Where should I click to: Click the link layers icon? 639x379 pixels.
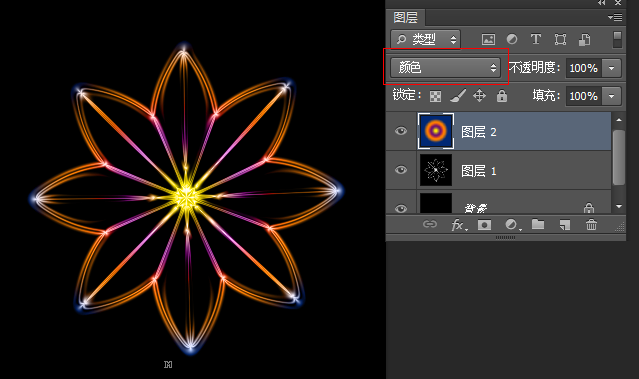coord(430,224)
